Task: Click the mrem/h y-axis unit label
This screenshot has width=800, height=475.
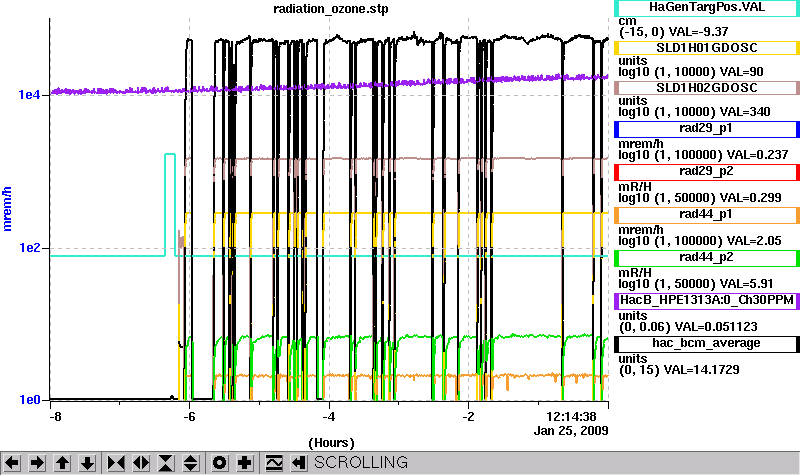Action: pyautogui.click(x=8, y=209)
